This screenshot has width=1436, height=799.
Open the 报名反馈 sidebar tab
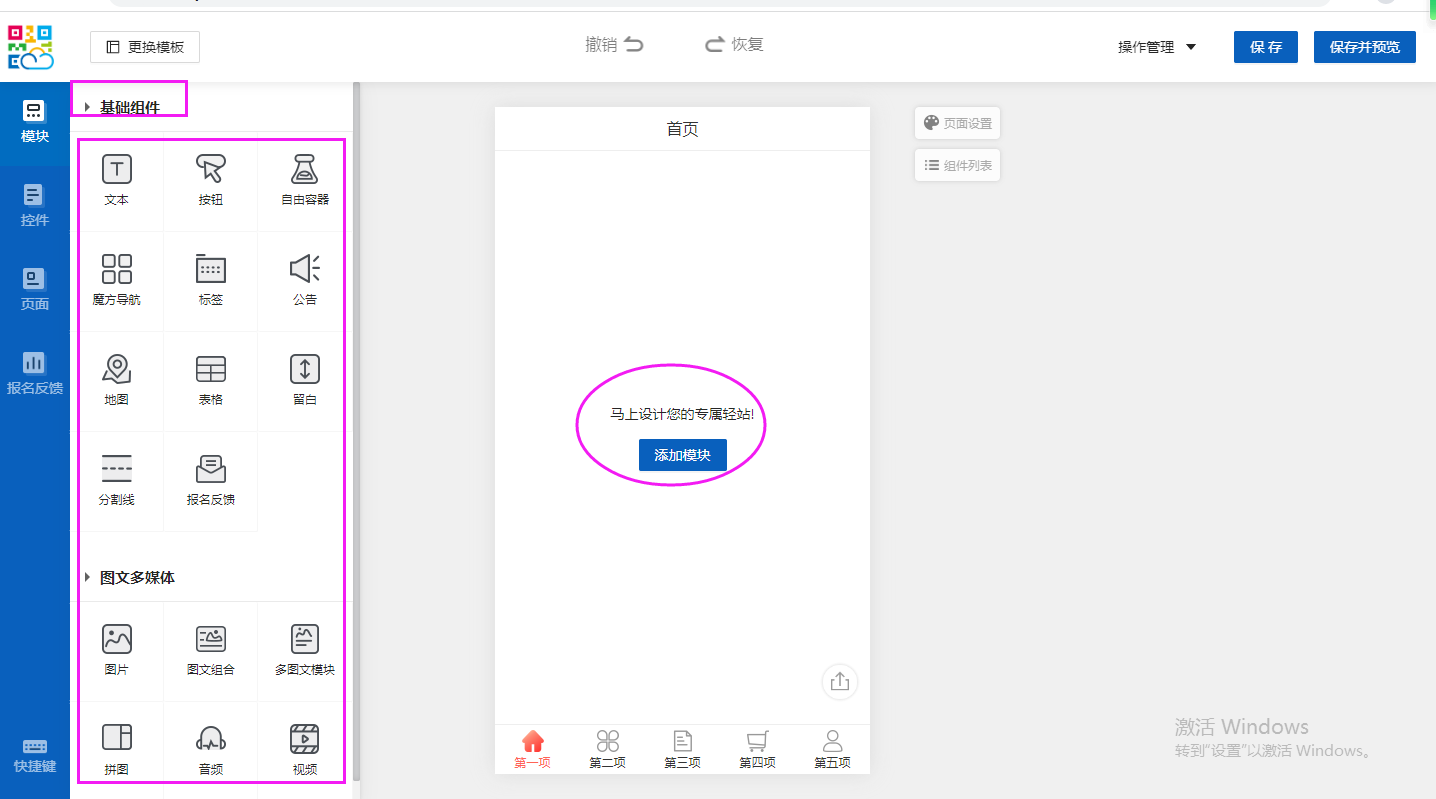35,373
